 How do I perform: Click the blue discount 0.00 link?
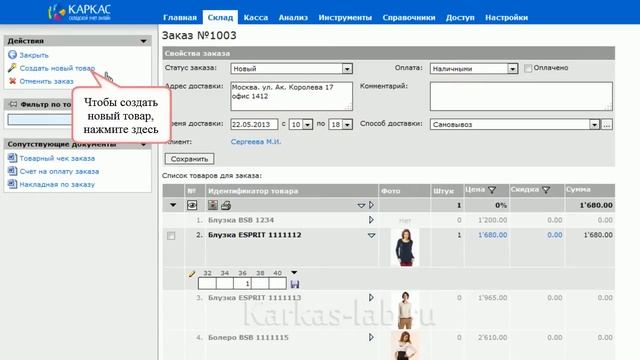coord(555,235)
